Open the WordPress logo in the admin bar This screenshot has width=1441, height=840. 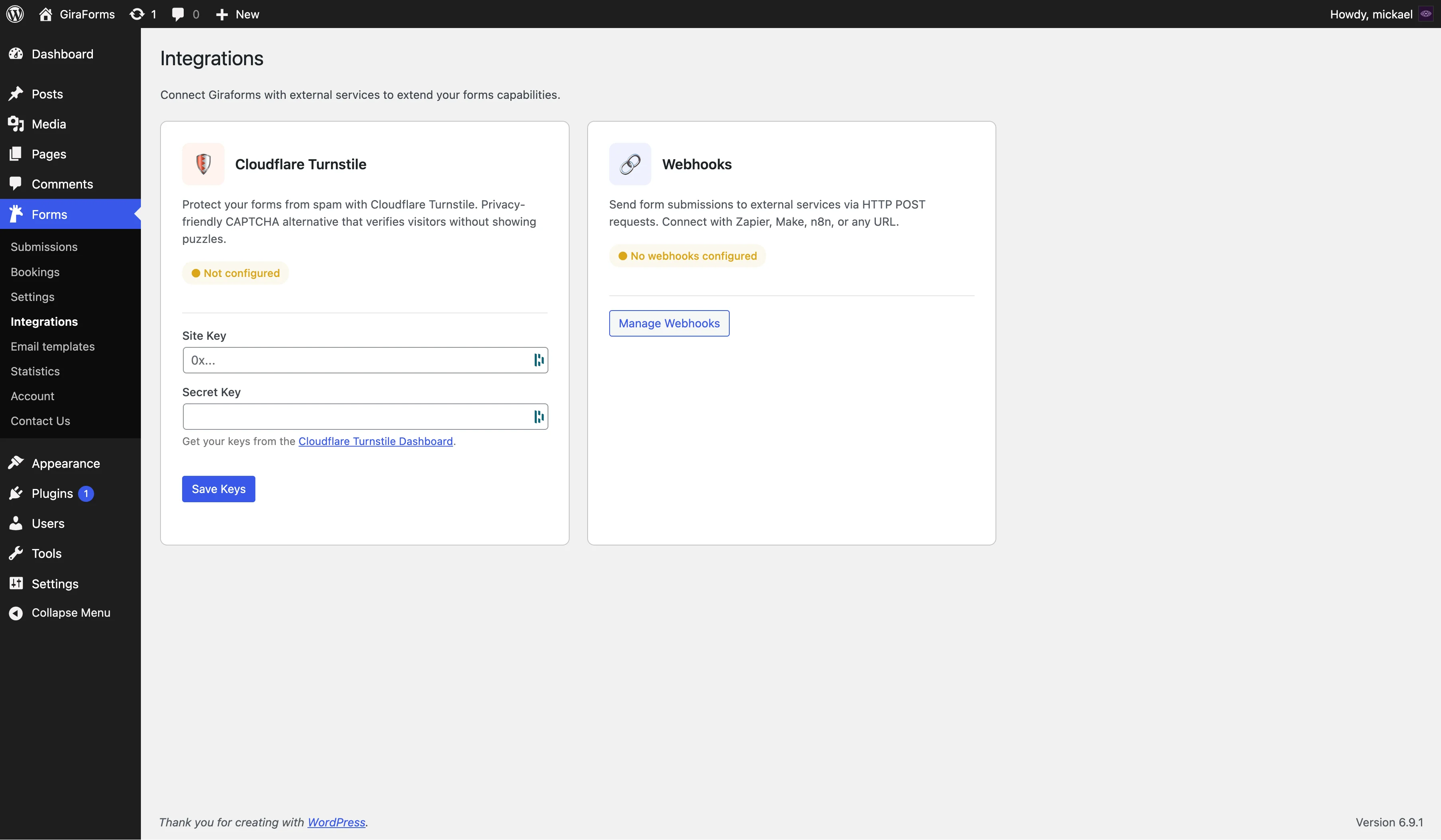pyautogui.click(x=15, y=14)
